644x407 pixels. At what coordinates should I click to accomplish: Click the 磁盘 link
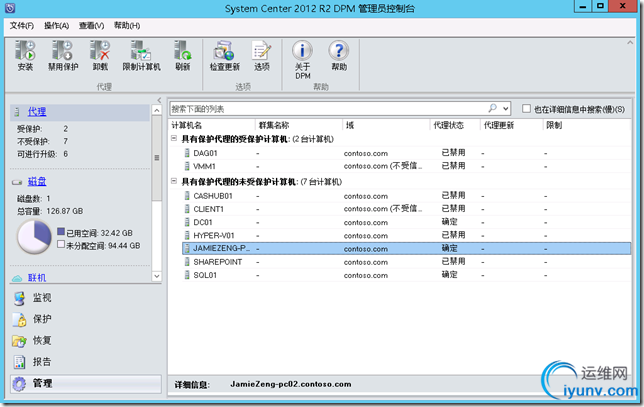[37, 182]
